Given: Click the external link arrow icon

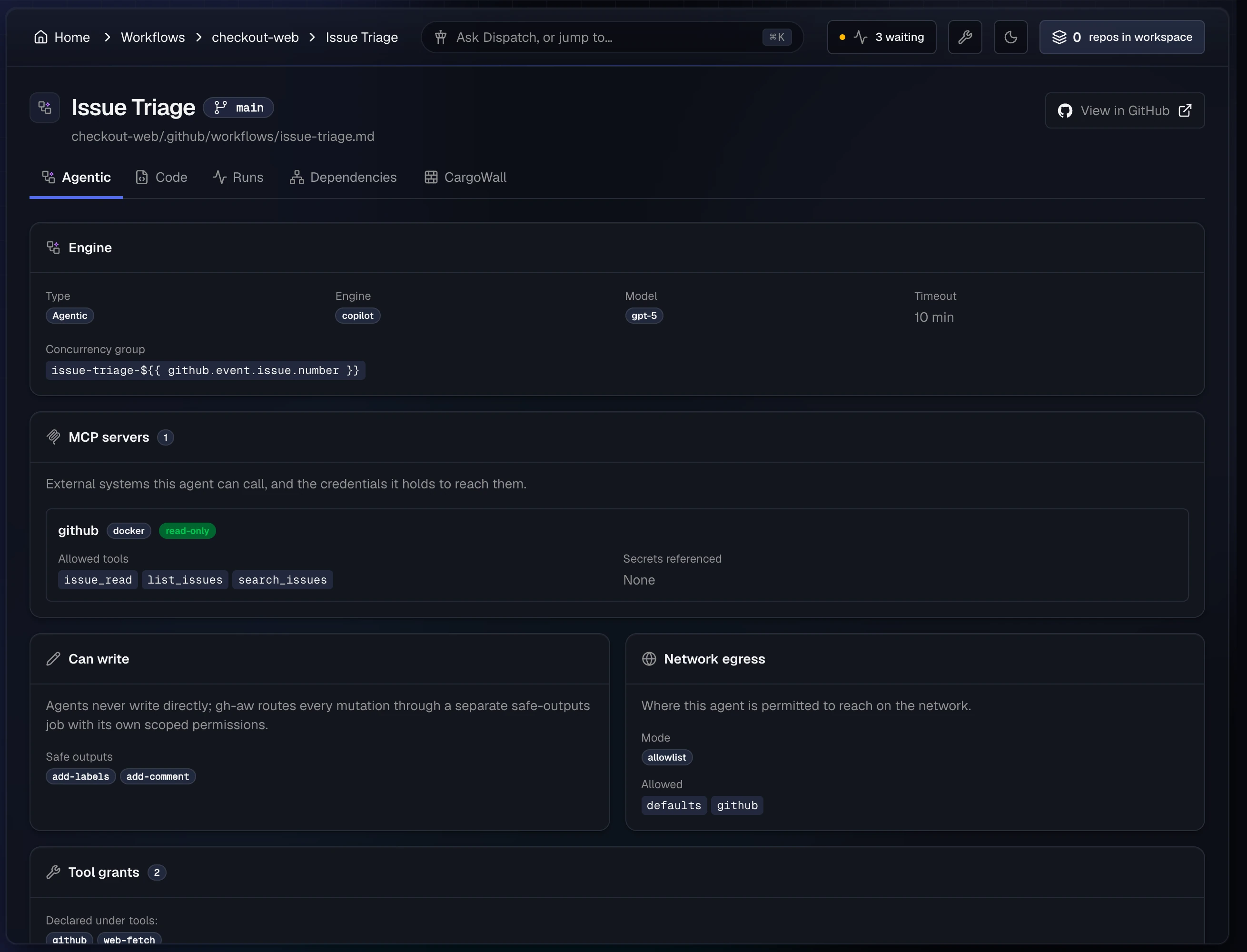Looking at the screenshot, I should pyautogui.click(x=1185, y=110).
